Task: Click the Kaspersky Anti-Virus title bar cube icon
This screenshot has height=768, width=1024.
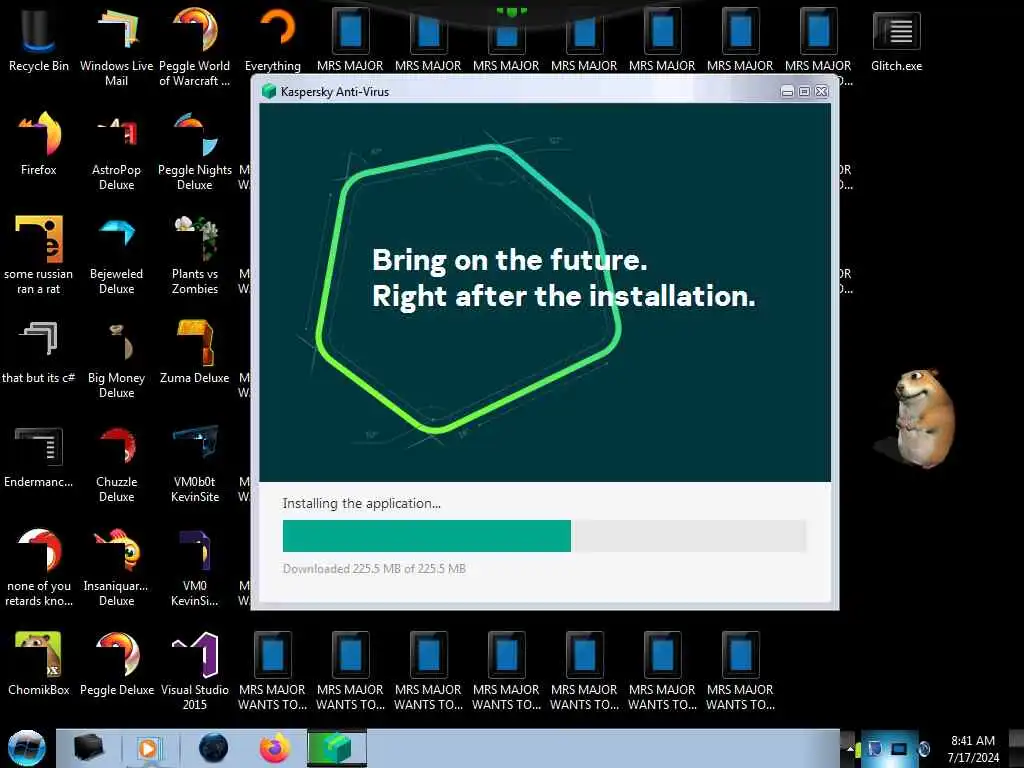Action: [268, 91]
